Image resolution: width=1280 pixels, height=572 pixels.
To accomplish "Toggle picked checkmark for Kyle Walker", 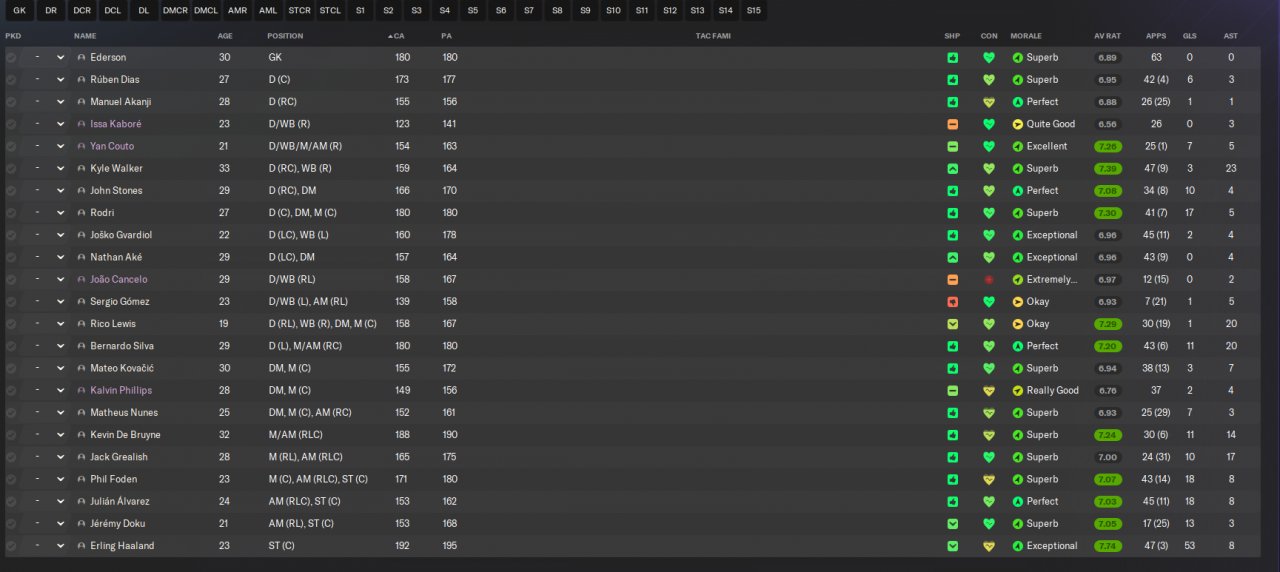I will 11,169.
